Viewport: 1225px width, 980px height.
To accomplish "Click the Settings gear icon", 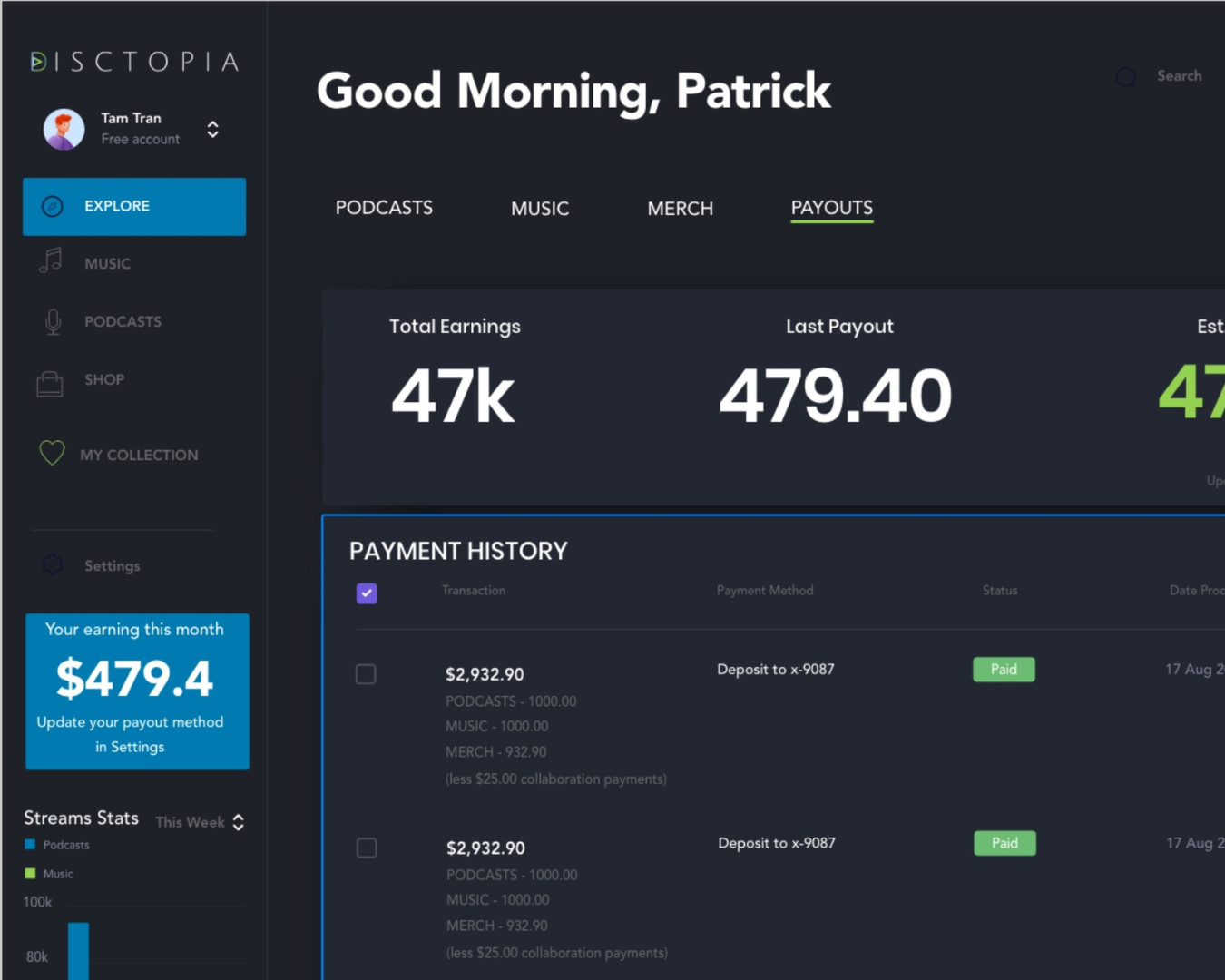I will click(53, 565).
